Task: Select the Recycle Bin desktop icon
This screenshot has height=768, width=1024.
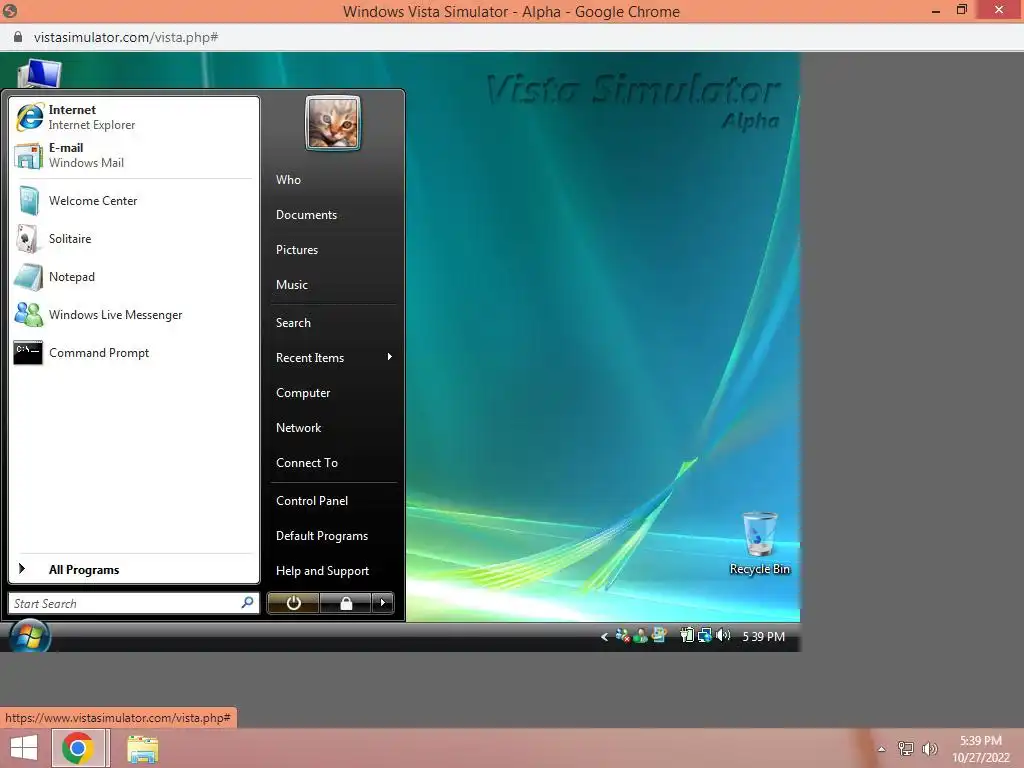Action: click(x=760, y=544)
